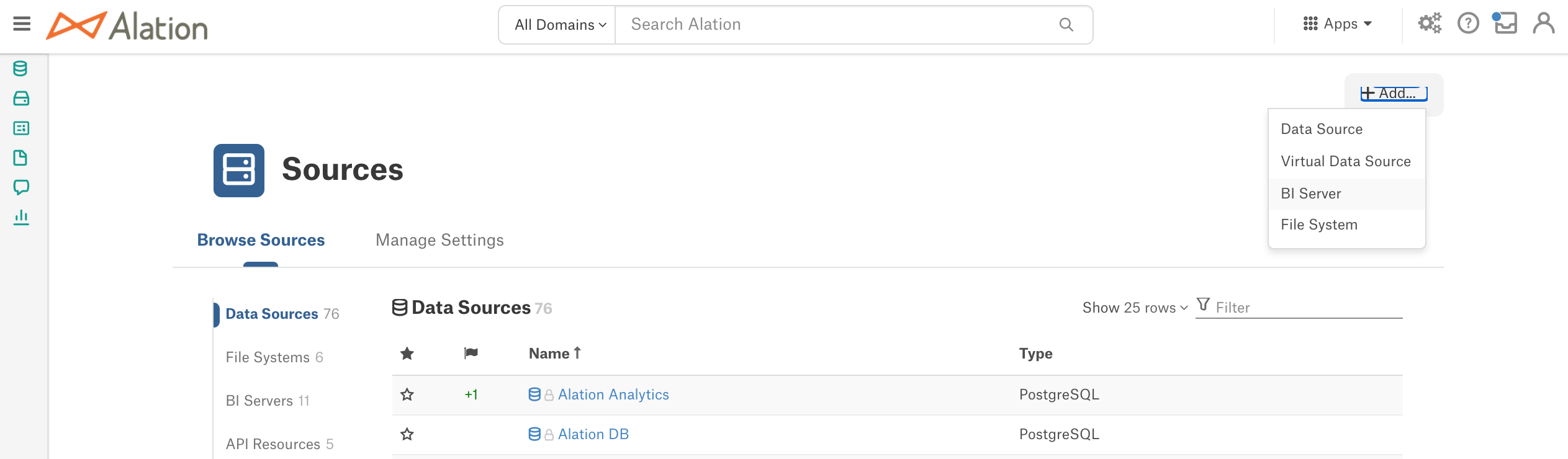This screenshot has width=1568, height=459.
Task: Open the conversations speech bubble sidebar icon
Action: [21, 187]
